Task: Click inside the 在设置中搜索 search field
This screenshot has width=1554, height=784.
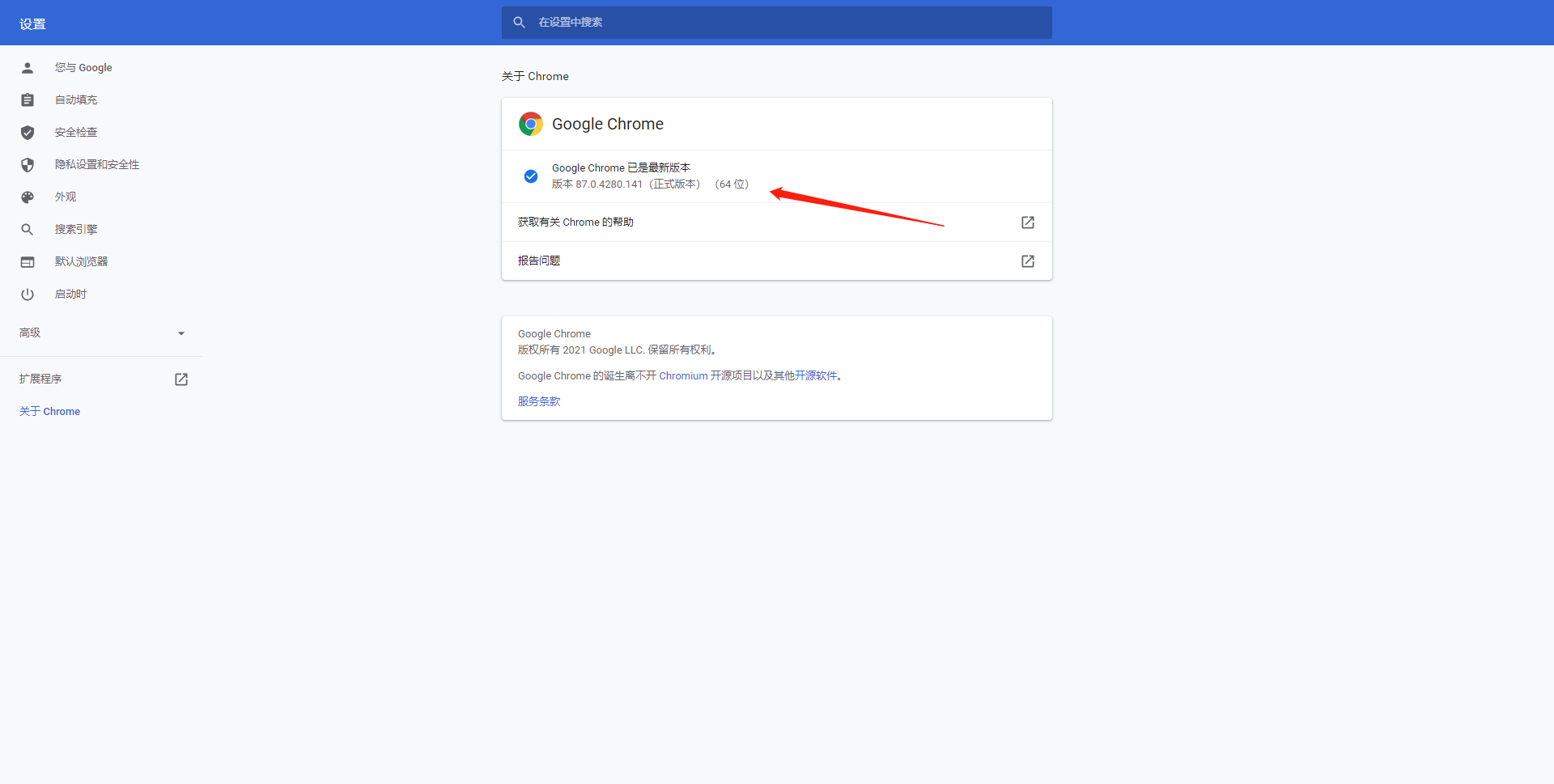Action: pos(777,22)
